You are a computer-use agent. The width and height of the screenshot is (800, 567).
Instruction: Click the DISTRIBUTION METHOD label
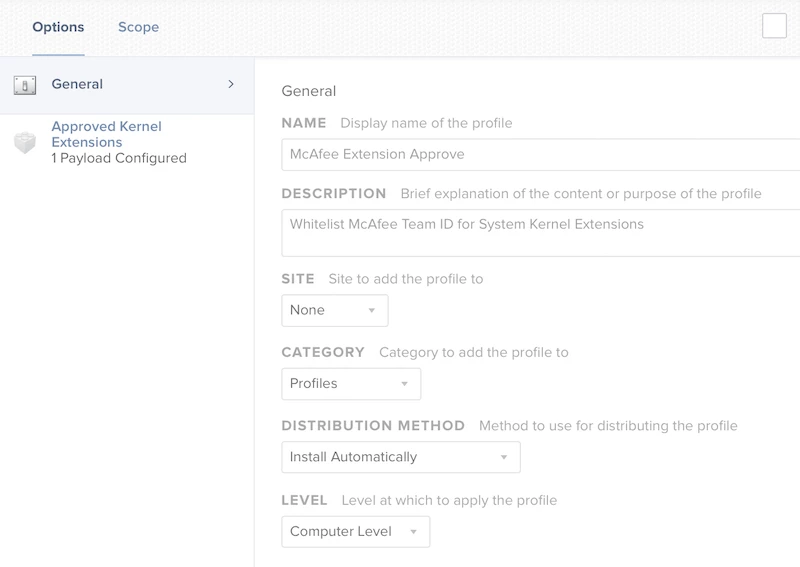pyautogui.click(x=373, y=425)
